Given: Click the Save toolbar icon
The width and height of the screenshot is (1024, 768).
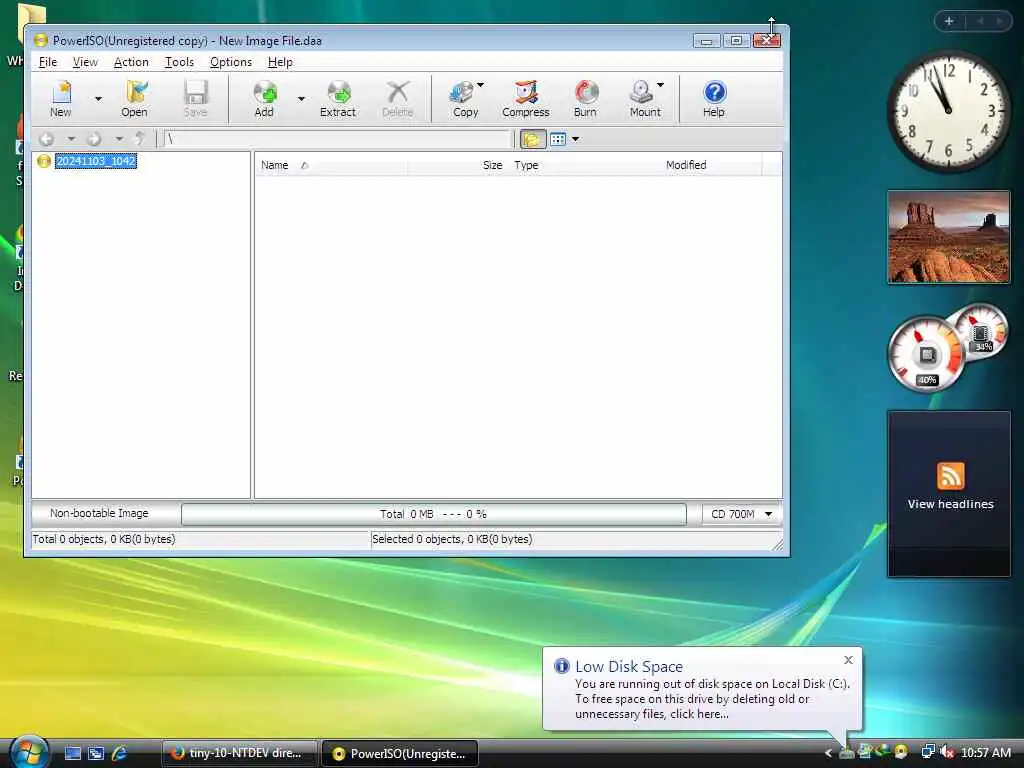Looking at the screenshot, I should [195, 99].
